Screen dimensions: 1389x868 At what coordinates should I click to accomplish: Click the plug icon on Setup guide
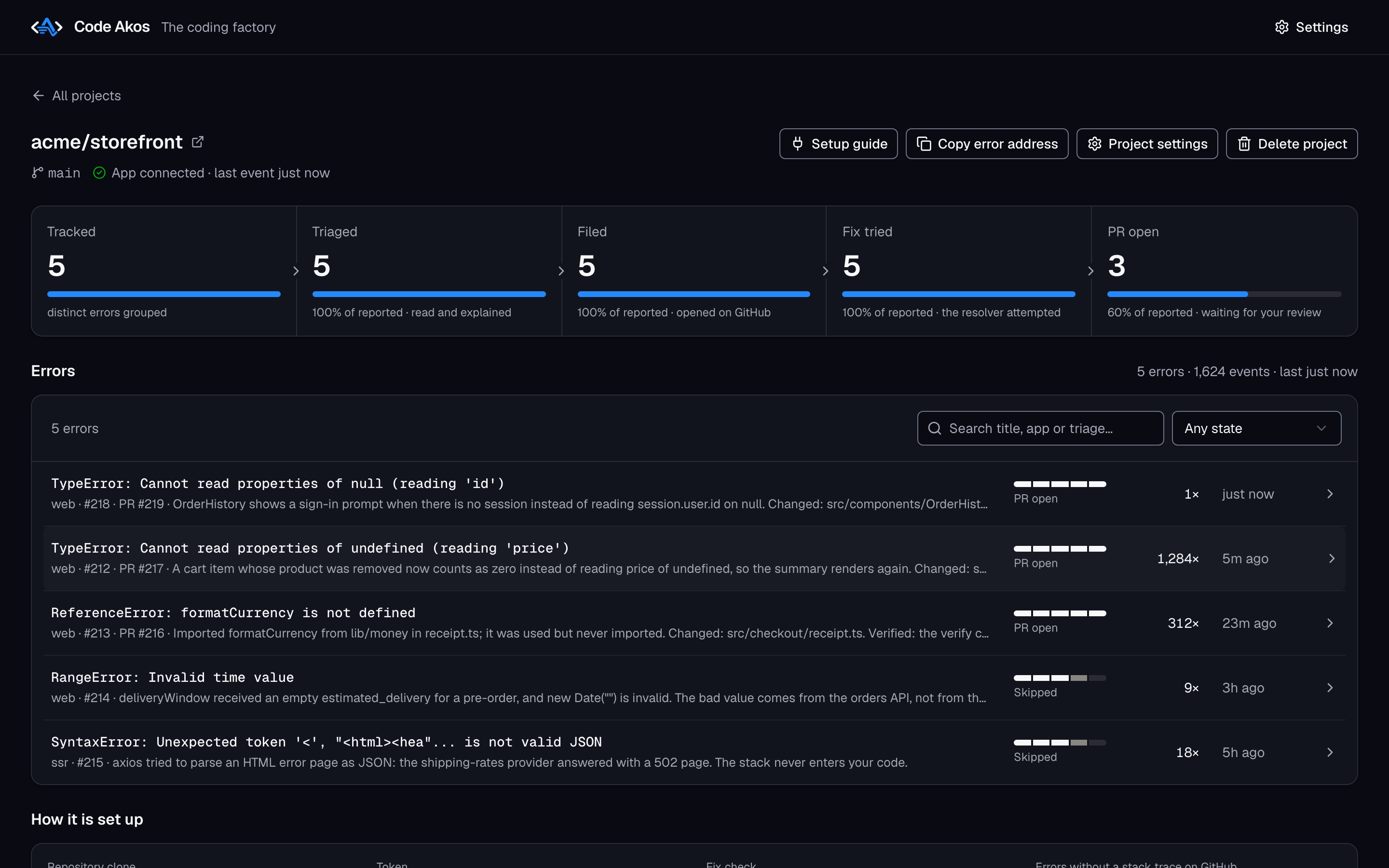797,144
